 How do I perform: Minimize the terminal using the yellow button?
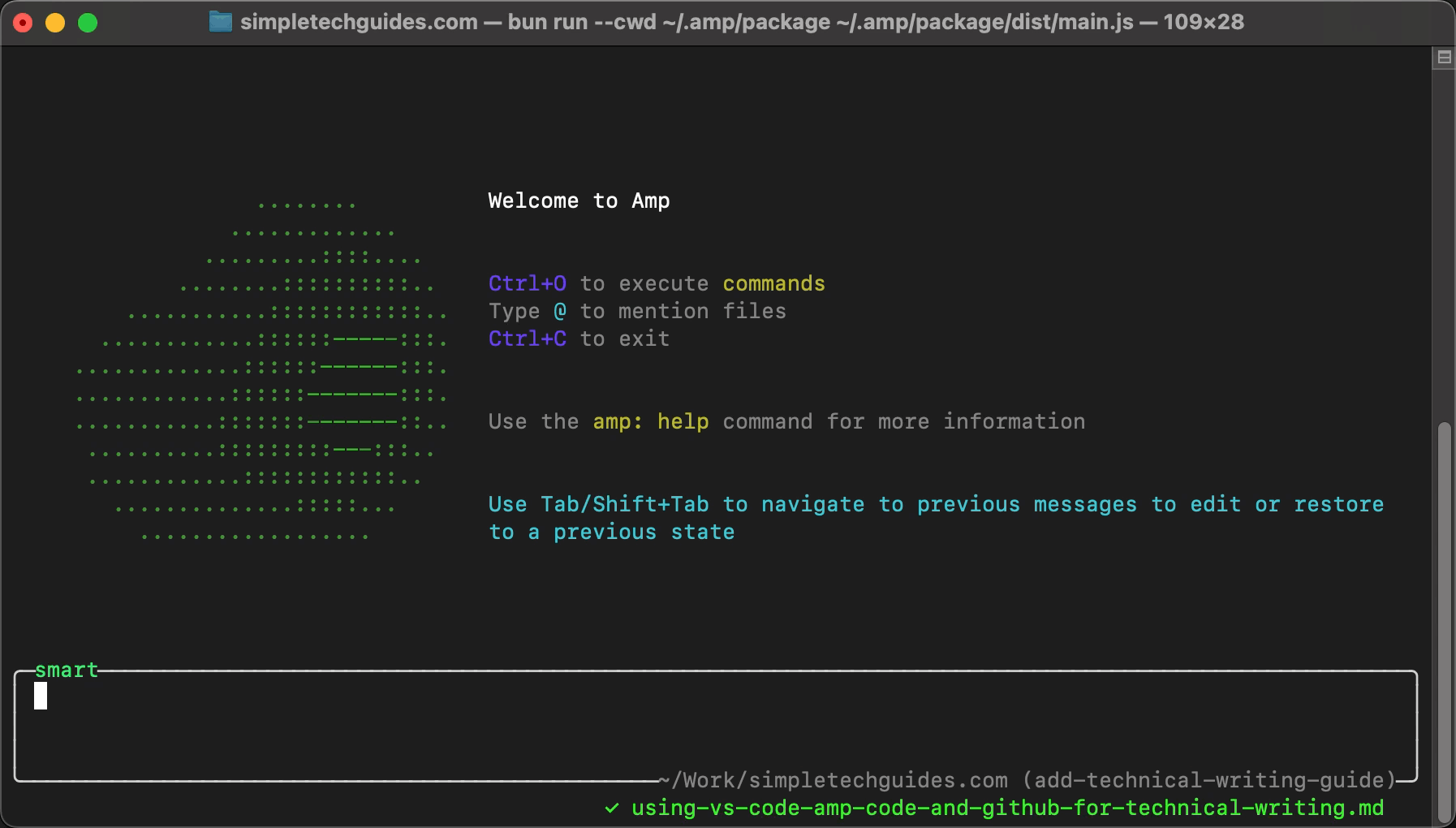[55, 23]
